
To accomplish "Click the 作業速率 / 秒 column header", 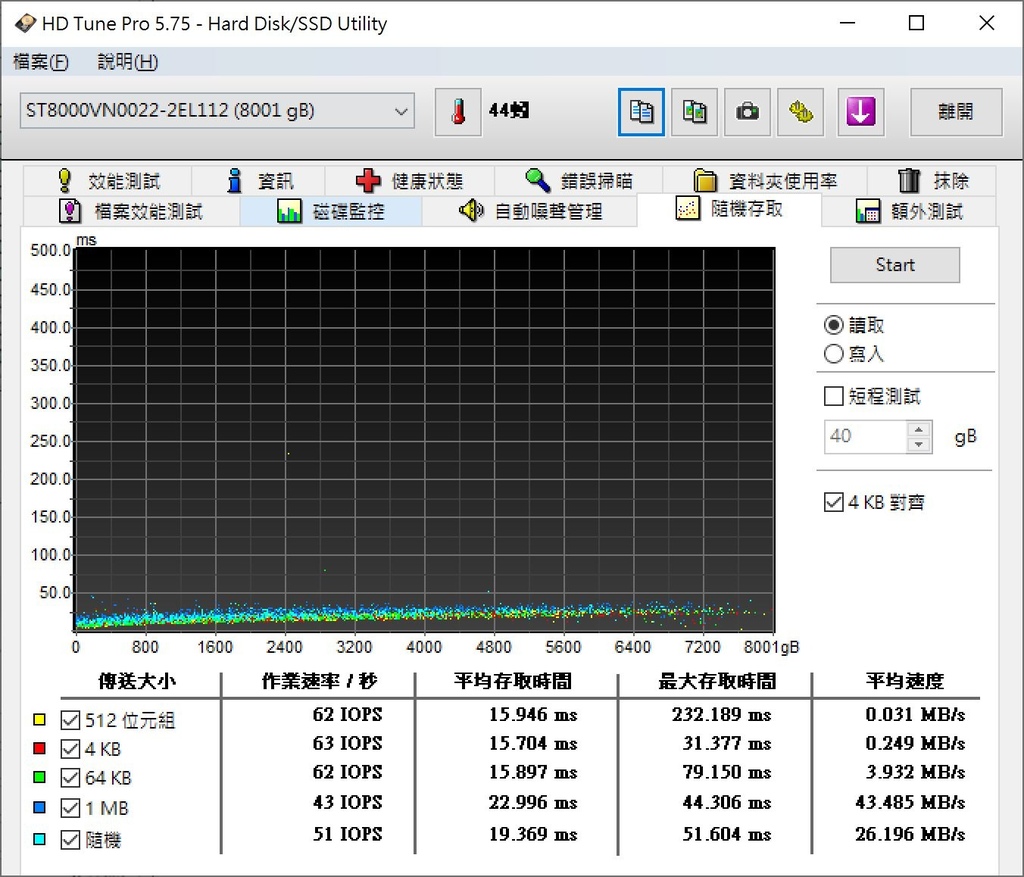I will 319,682.
